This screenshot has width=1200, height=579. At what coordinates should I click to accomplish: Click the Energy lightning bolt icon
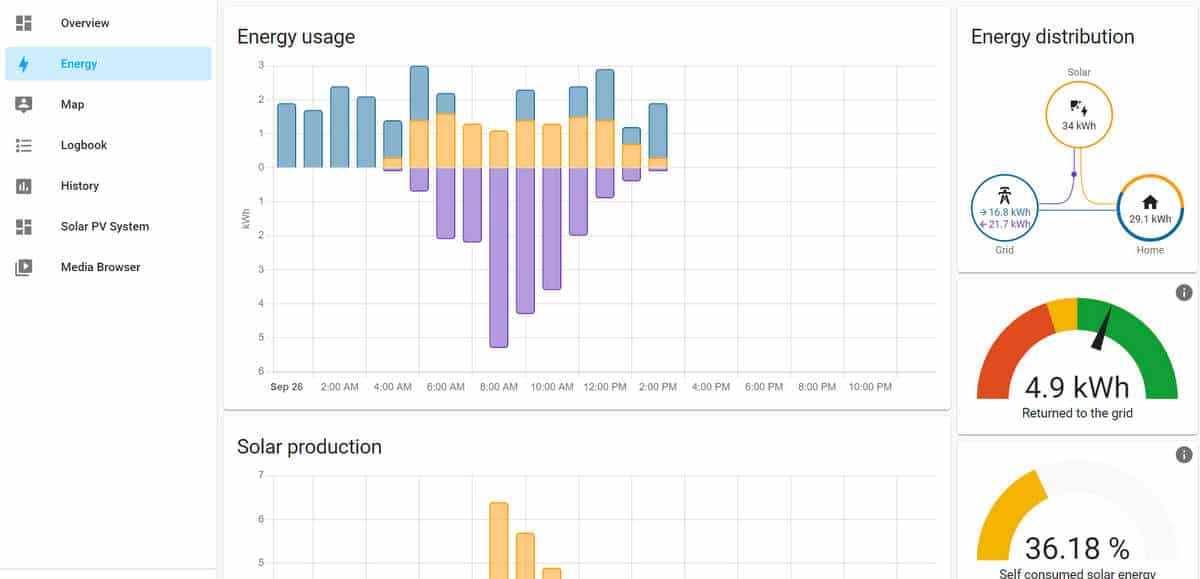pos(24,64)
